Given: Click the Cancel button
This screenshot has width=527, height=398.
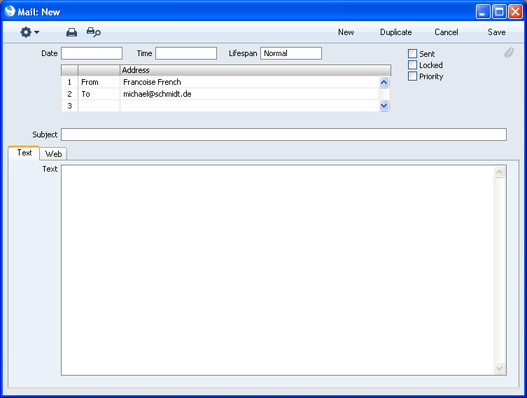Looking at the screenshot, I should [446, 32].
